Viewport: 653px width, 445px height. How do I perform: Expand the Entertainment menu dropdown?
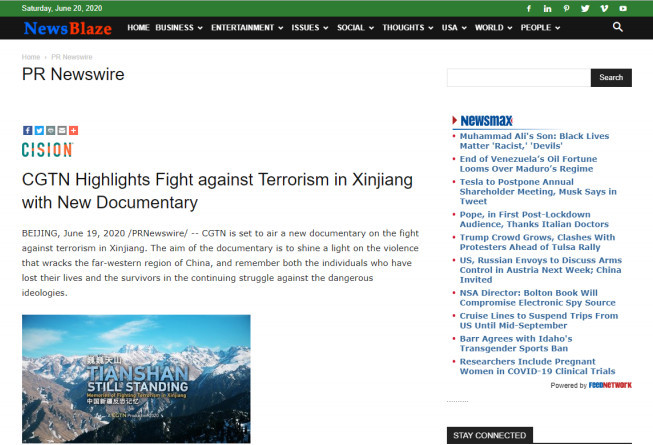[247, 28]
